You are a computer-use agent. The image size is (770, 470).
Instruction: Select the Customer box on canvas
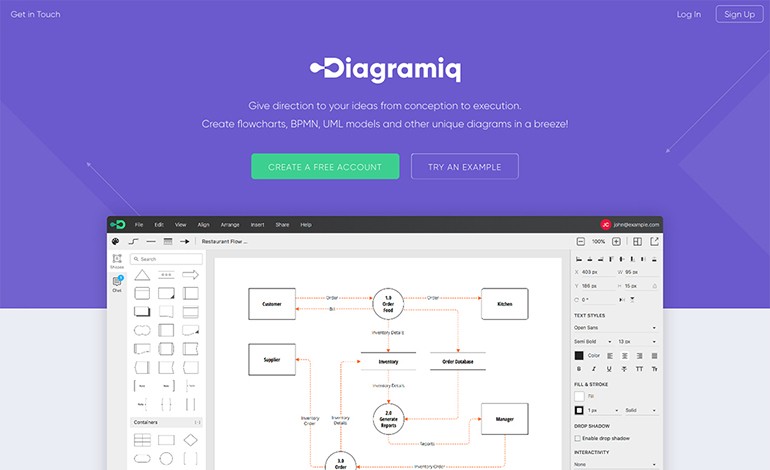pyautogui.click(x=272, y=304)
